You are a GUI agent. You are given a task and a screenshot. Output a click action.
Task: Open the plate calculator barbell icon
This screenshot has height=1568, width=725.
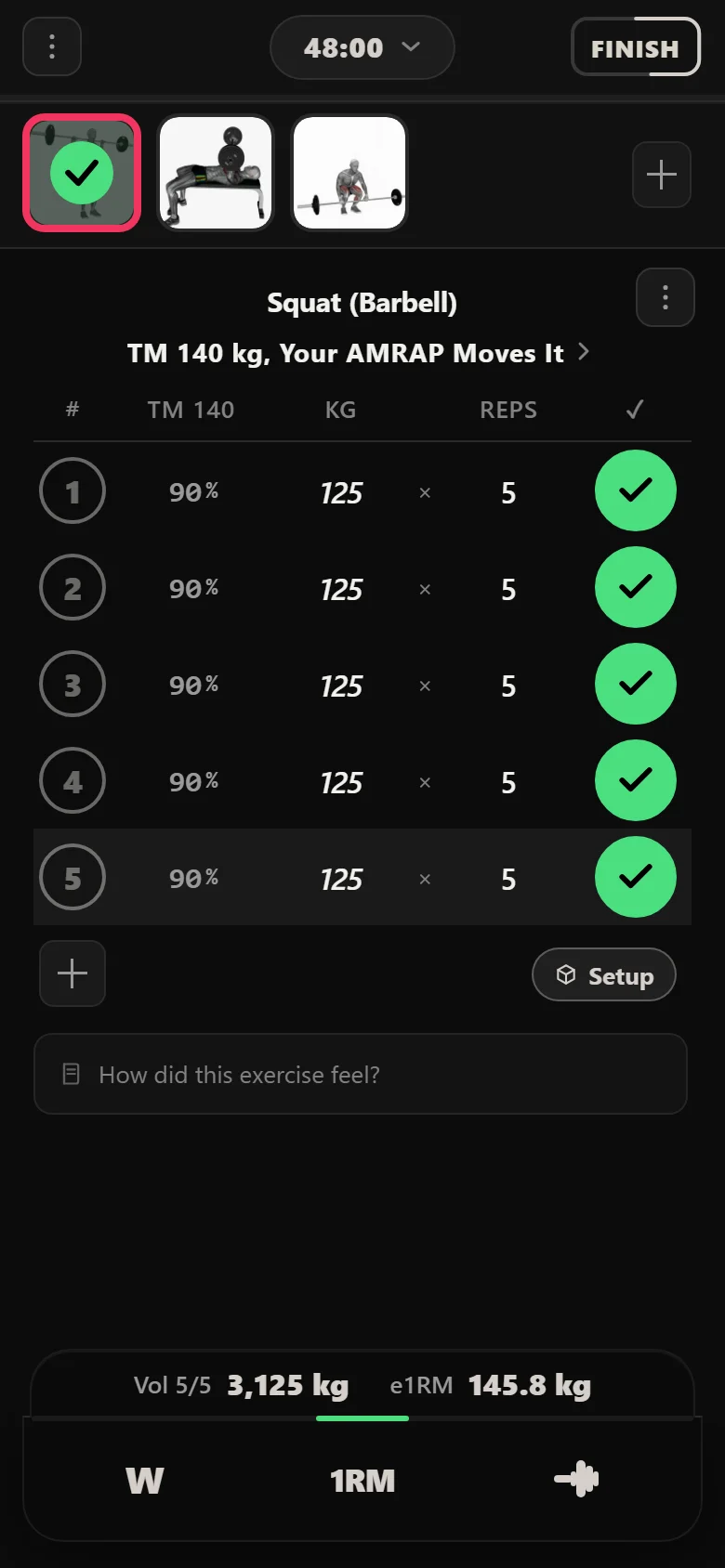pyautogui.click(x=576, y=1479)
